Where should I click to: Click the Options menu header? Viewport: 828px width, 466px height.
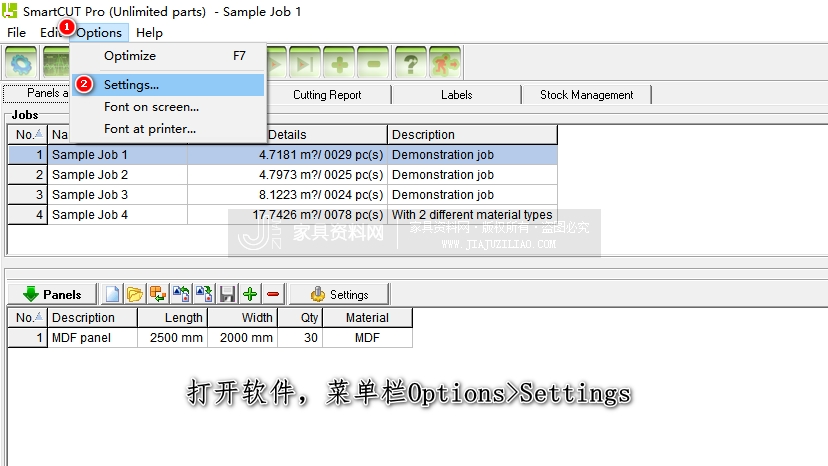(99, 33)
